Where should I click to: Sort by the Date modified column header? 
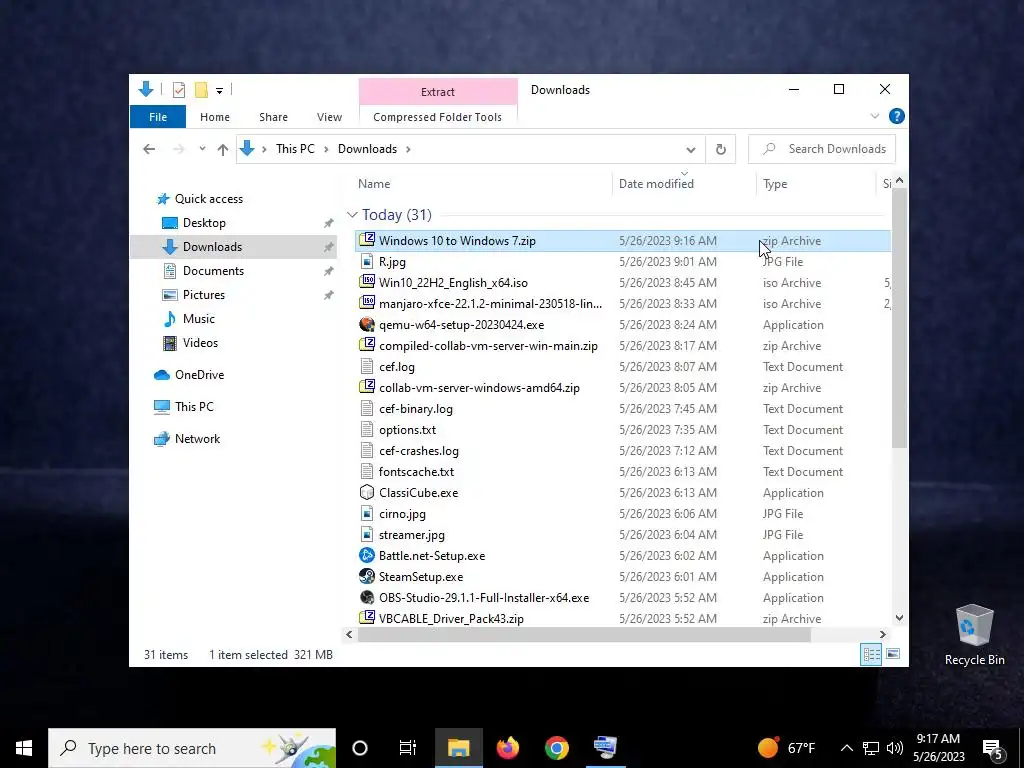pyautogui.click(x=656, y=184)
